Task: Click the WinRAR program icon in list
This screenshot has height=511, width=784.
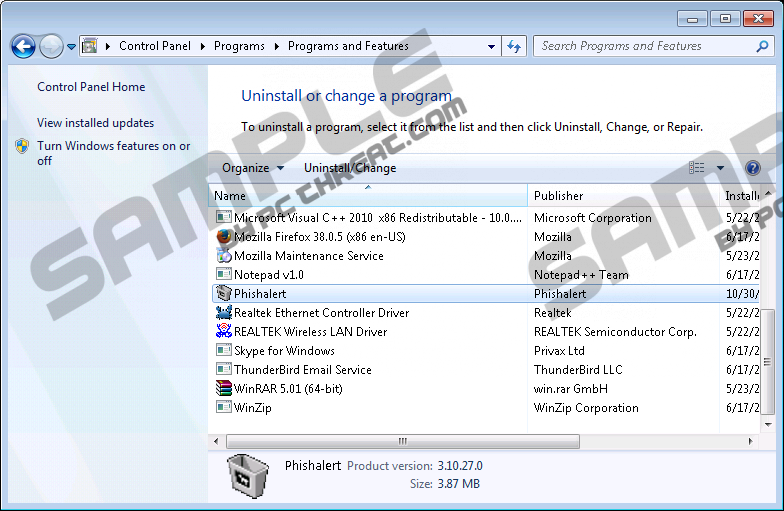Action: click(x=224, y=389)
